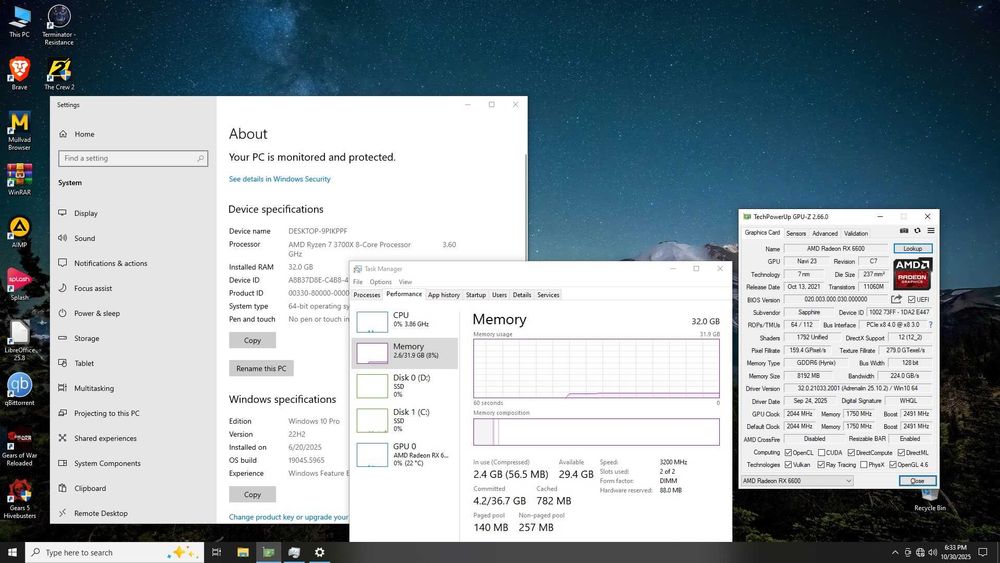This screenshot has width=1000, height=563.
Task: Toggle the CUDA checkbox
Action: pos(821,452)
